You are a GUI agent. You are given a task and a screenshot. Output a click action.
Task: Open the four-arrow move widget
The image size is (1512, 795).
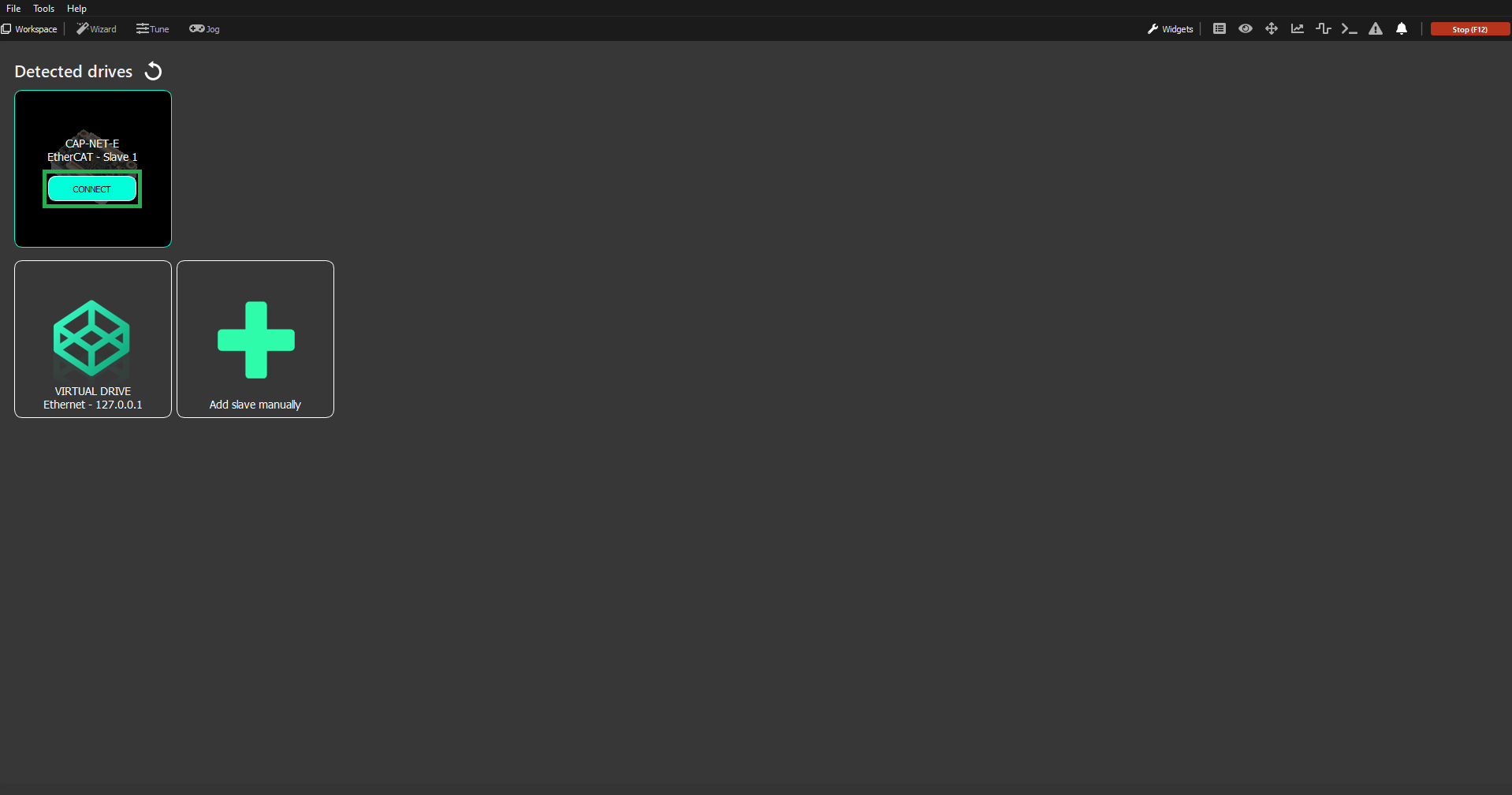click(x=1272, y=28)
